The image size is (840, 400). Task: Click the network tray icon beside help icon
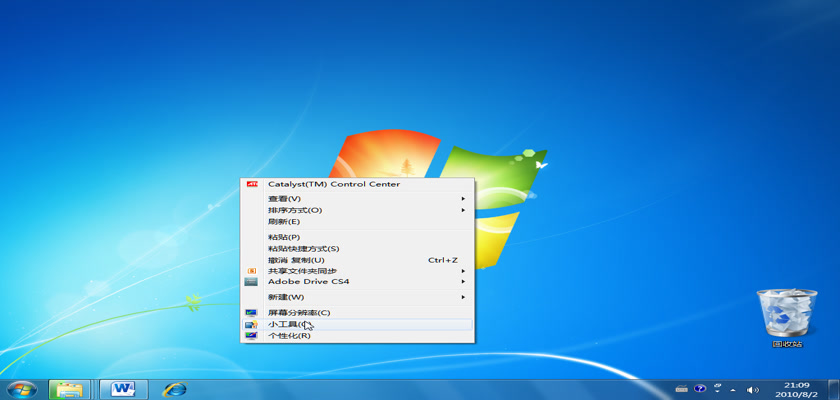coord(718,389)
